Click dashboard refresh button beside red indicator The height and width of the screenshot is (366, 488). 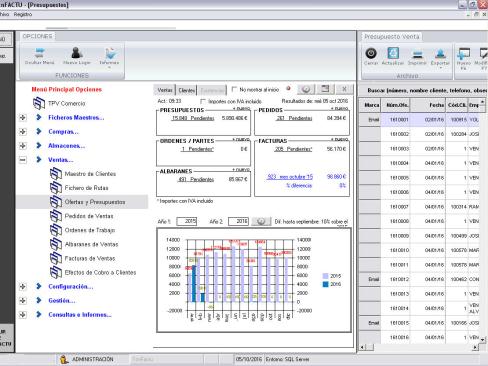(306, 89)
